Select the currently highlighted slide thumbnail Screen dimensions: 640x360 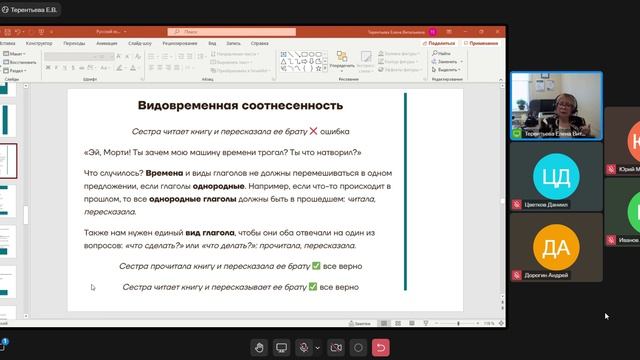(x=8, y=161)
